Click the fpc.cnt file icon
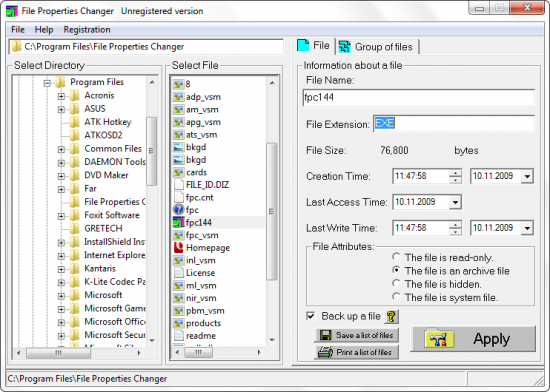The image size is (550, 392). click(x=179, y=197)
